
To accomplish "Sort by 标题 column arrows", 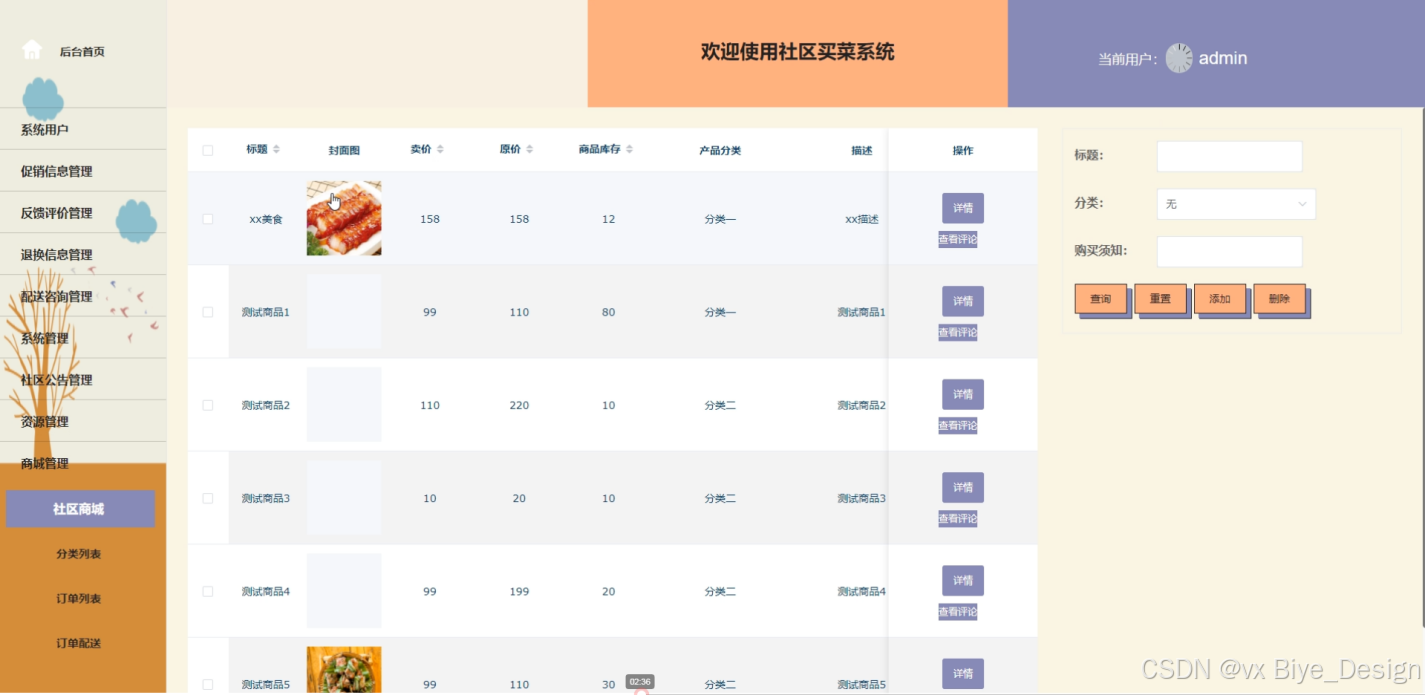I will [276, 150].
